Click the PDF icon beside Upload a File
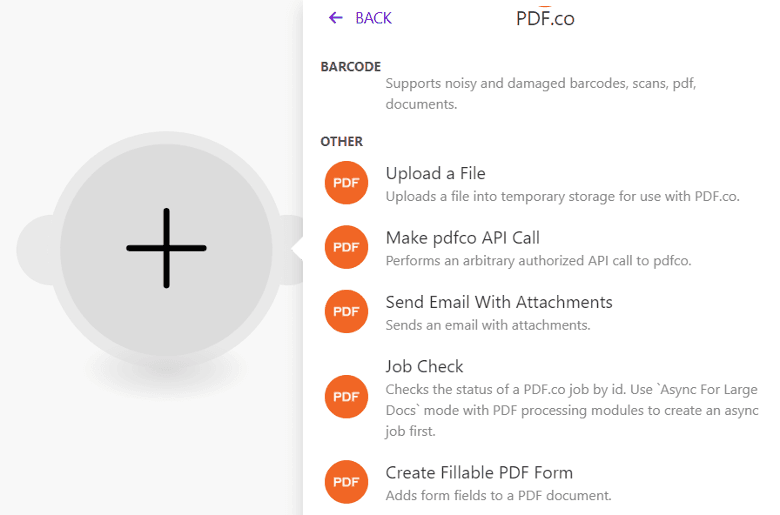Screen dimensions: 780x515 click(x=346, y=183)
